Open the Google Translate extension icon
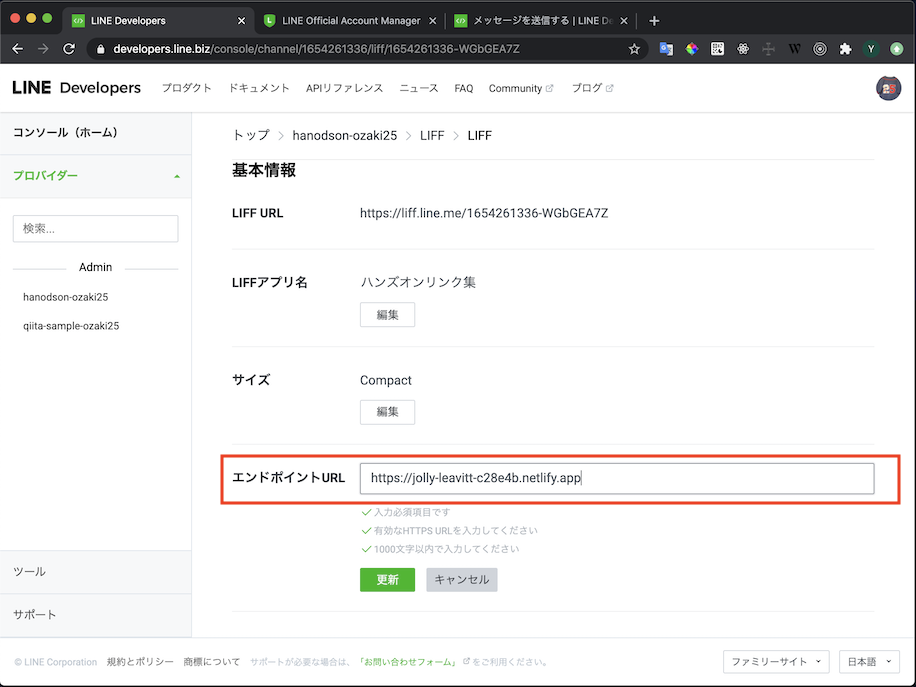 666,49
